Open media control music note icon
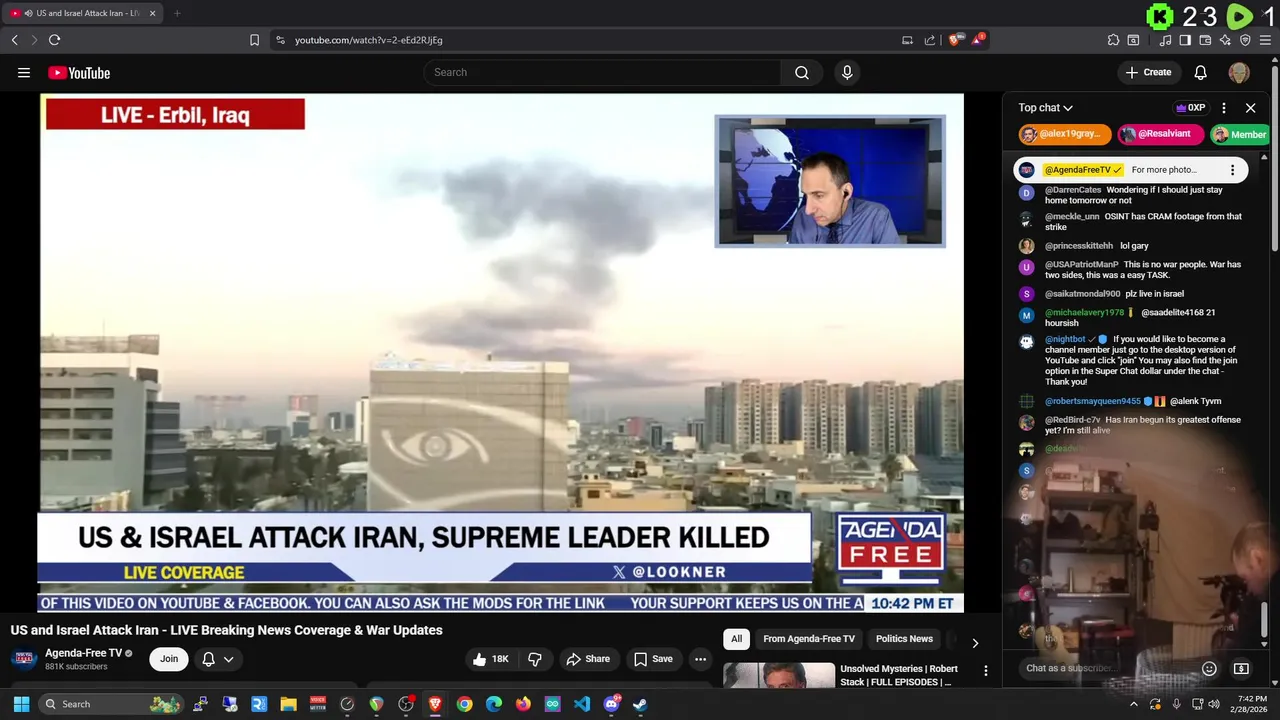Viewport: 1280px width, 720px height. click(x=1165, y=40)
